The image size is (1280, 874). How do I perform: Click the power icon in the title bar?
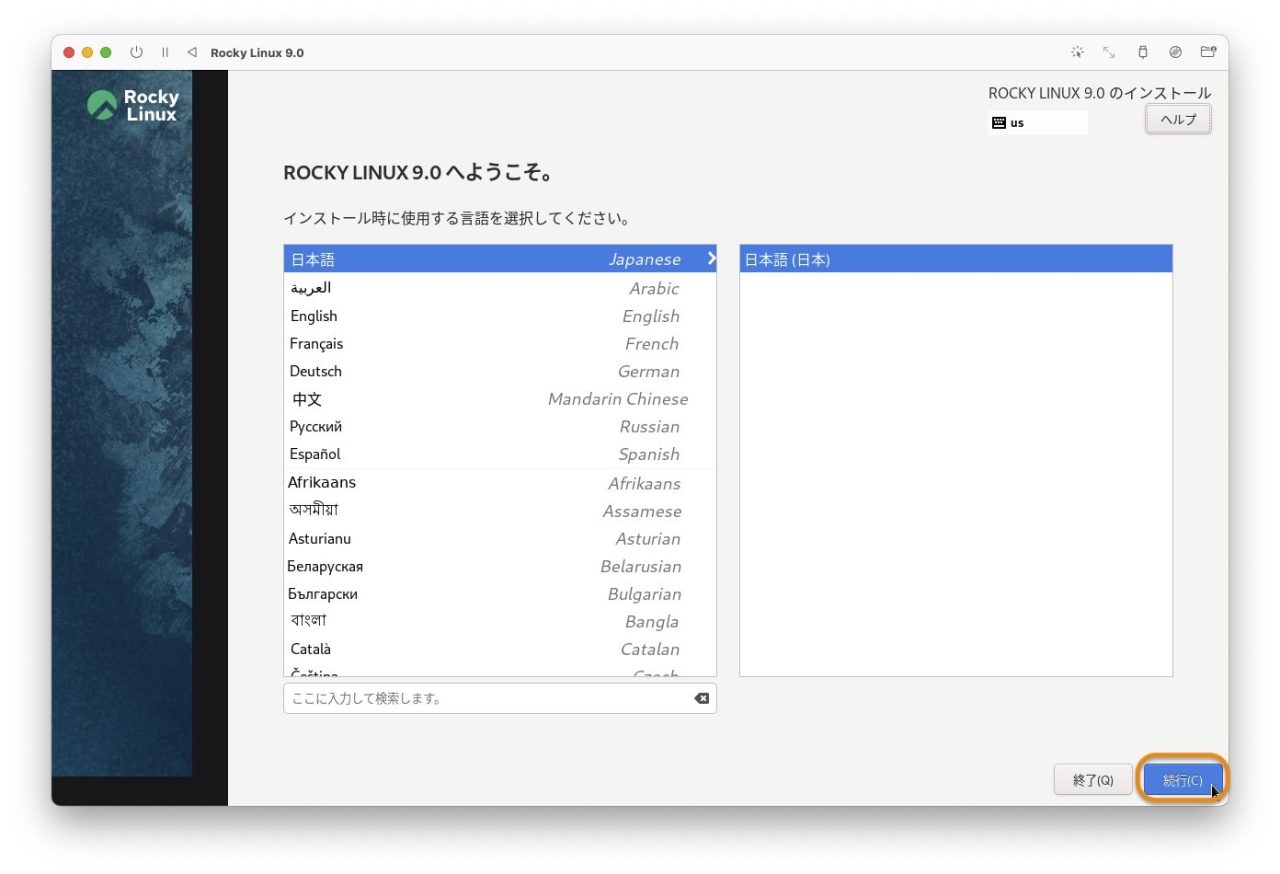coord(136,52)
